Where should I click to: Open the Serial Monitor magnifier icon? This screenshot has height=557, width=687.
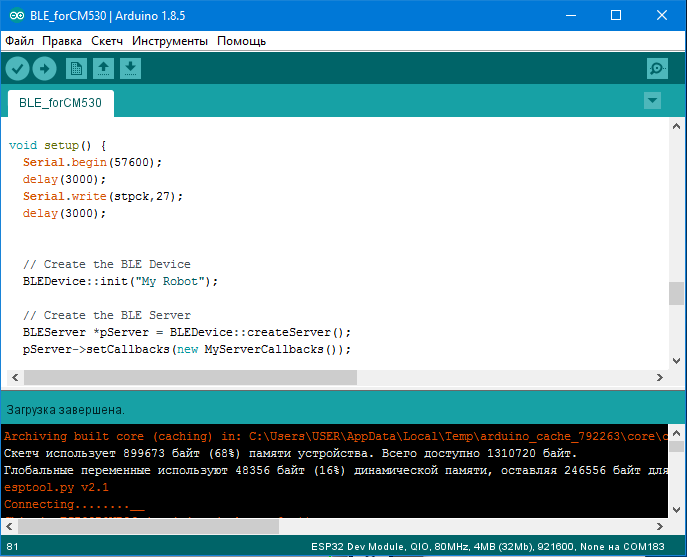point(657,68)
